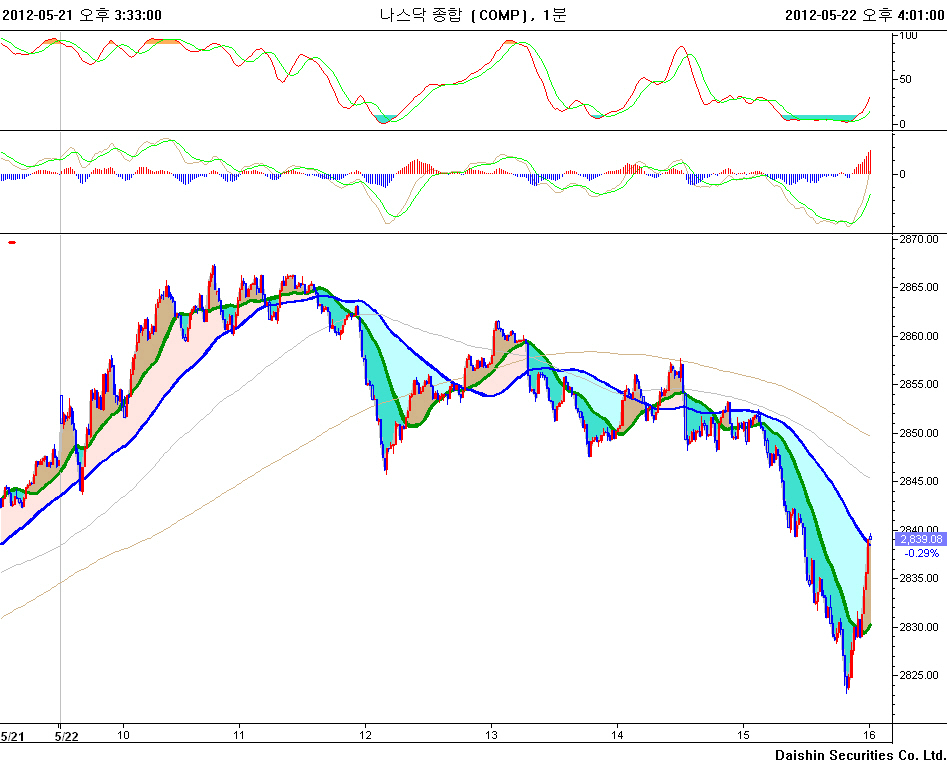Select the 5/22 date marker on time axis
This screenshot has width=947, height=767.
pos(66,735)
